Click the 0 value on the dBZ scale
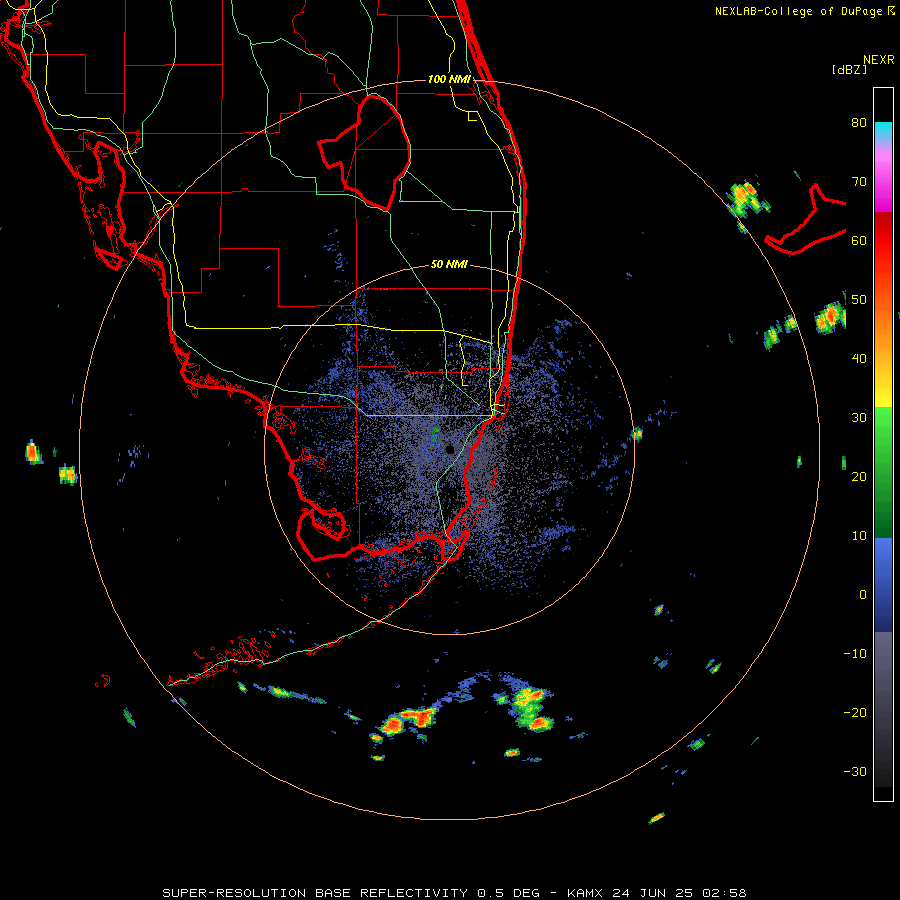 [863, 595]
